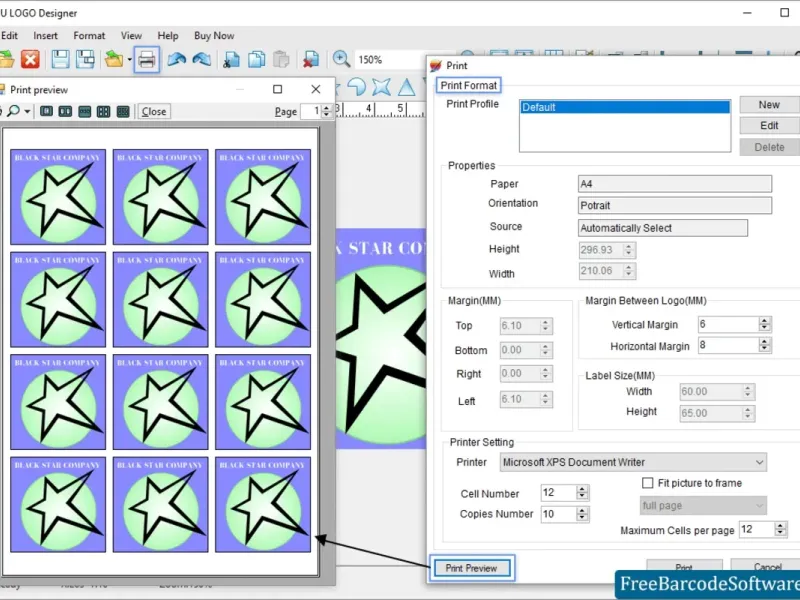The width and height of the screenshot is (800, 600).
Task: Select the Default print profile
Action: pos(625,107)
